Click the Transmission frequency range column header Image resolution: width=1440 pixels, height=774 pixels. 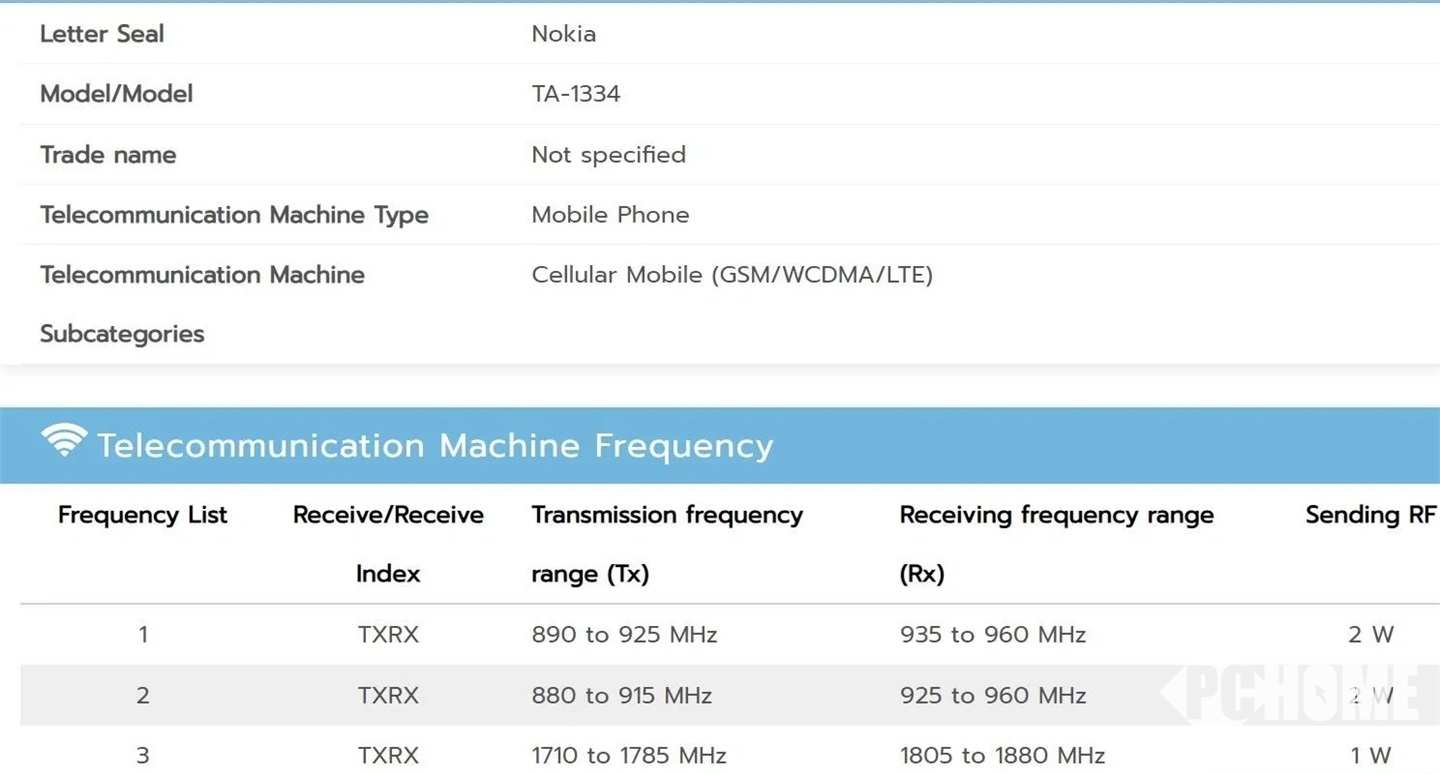point(667,543)
